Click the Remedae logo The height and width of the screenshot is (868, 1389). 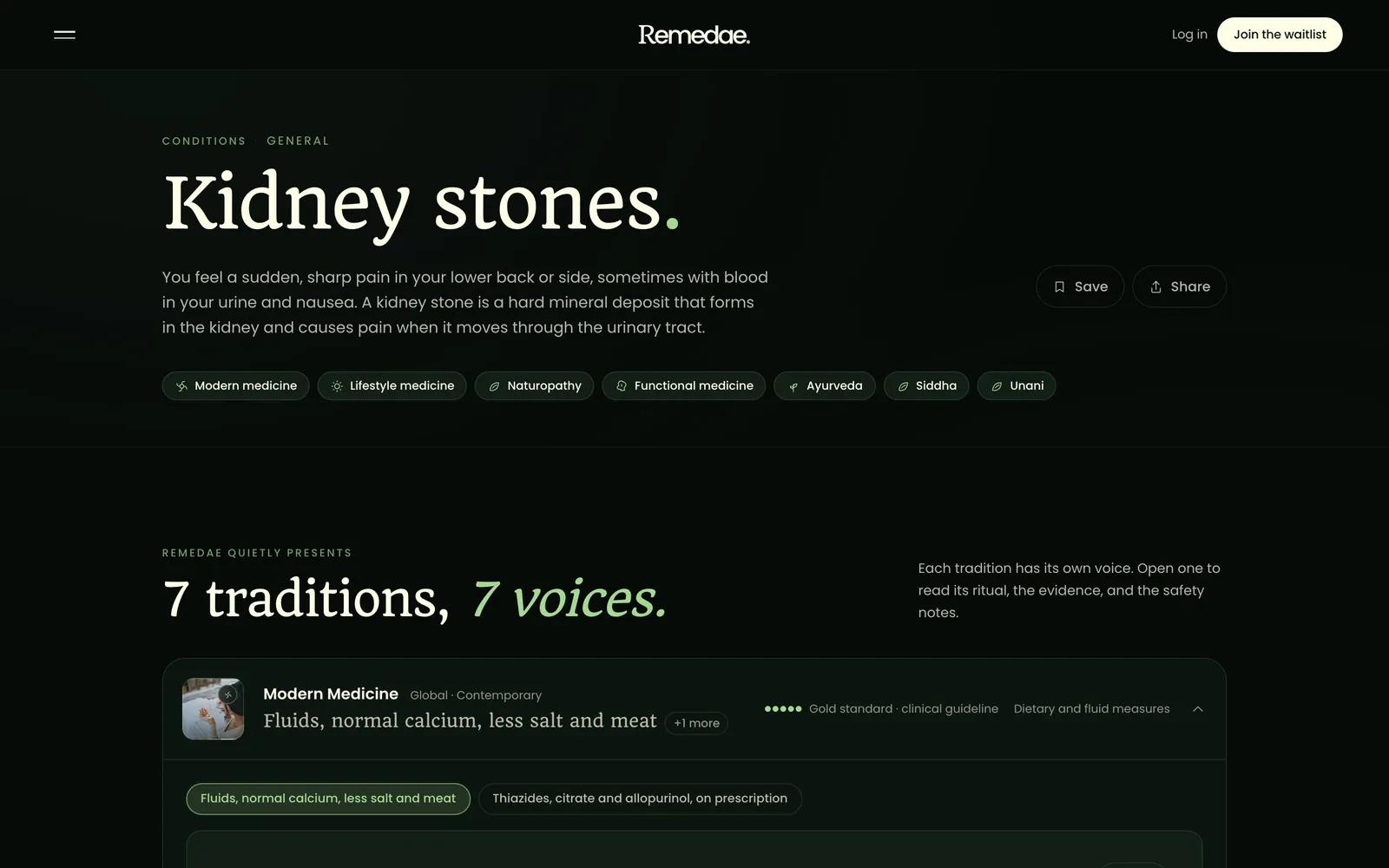coord(694,35)
